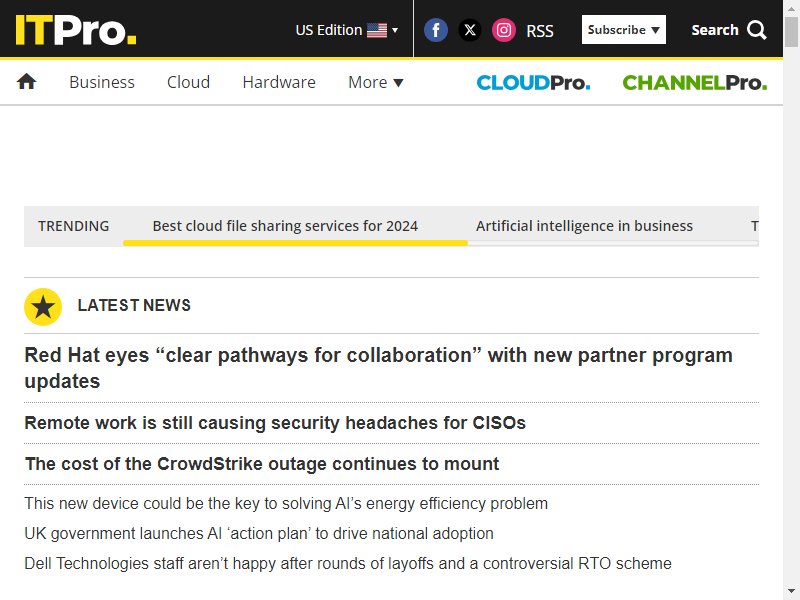Open UK government AI action plan article
Image resolution: width=800 pixels, height=600 pixels.
tap(259, 533)
